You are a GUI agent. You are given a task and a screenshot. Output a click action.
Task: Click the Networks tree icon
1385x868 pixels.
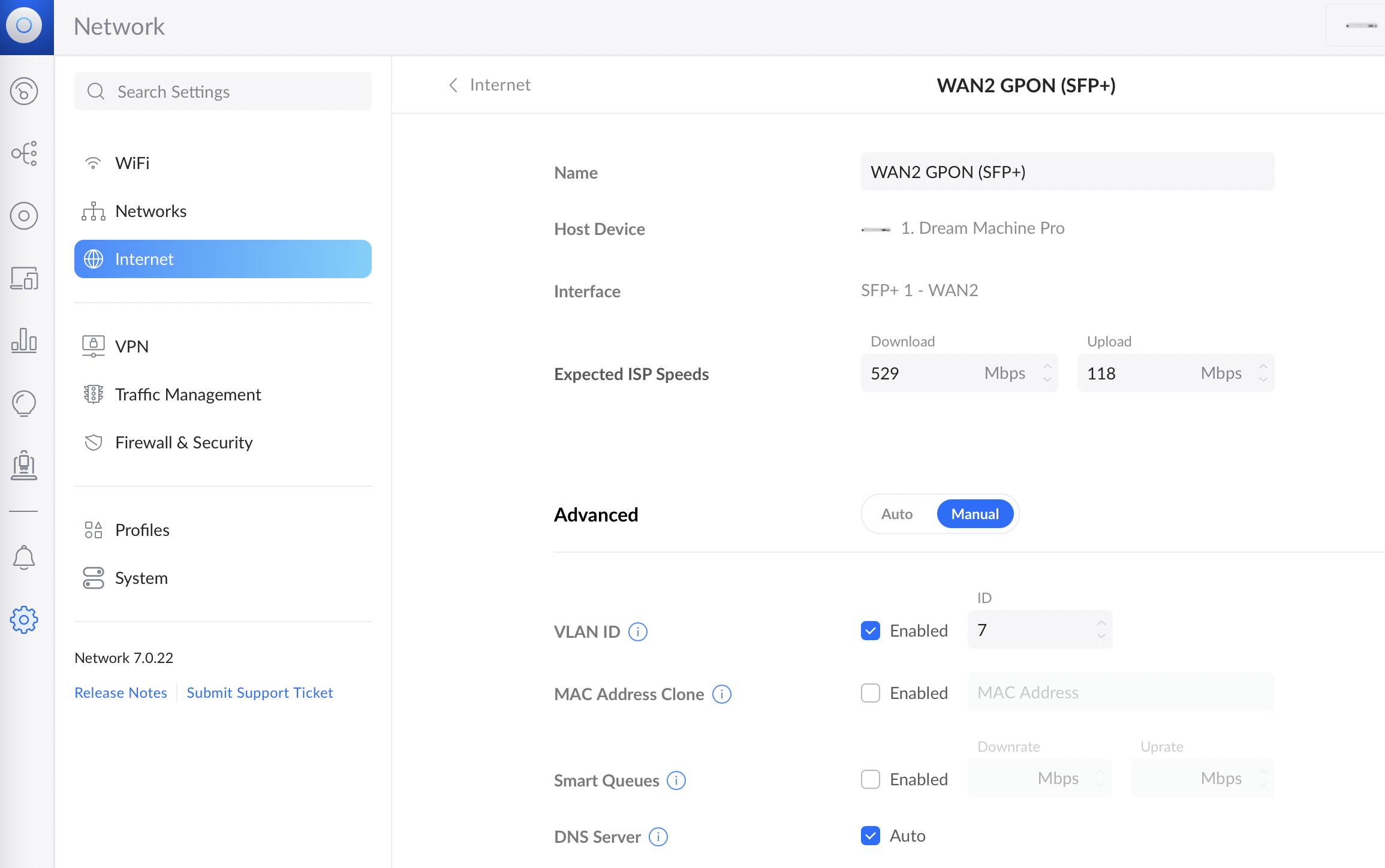tap(94, 211)
